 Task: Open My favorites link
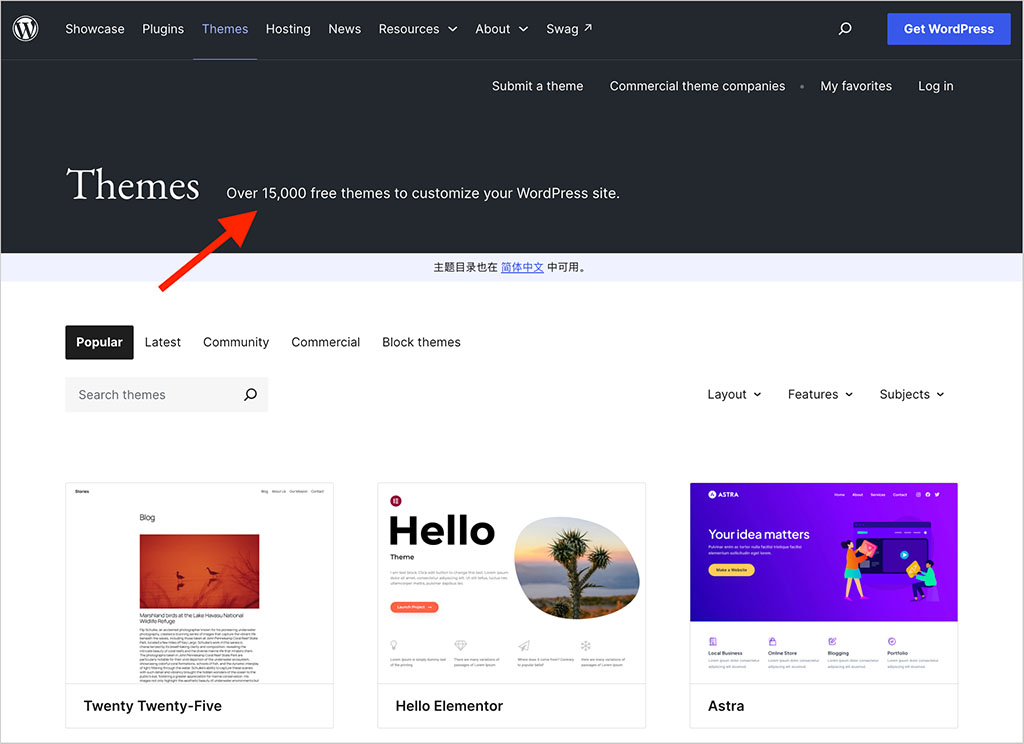click(856, 86)
